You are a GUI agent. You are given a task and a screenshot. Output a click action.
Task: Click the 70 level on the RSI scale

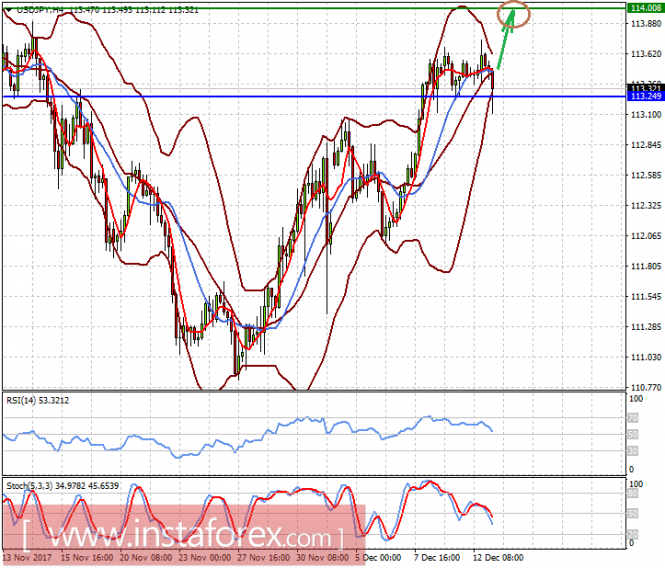(x=632, y=418)
